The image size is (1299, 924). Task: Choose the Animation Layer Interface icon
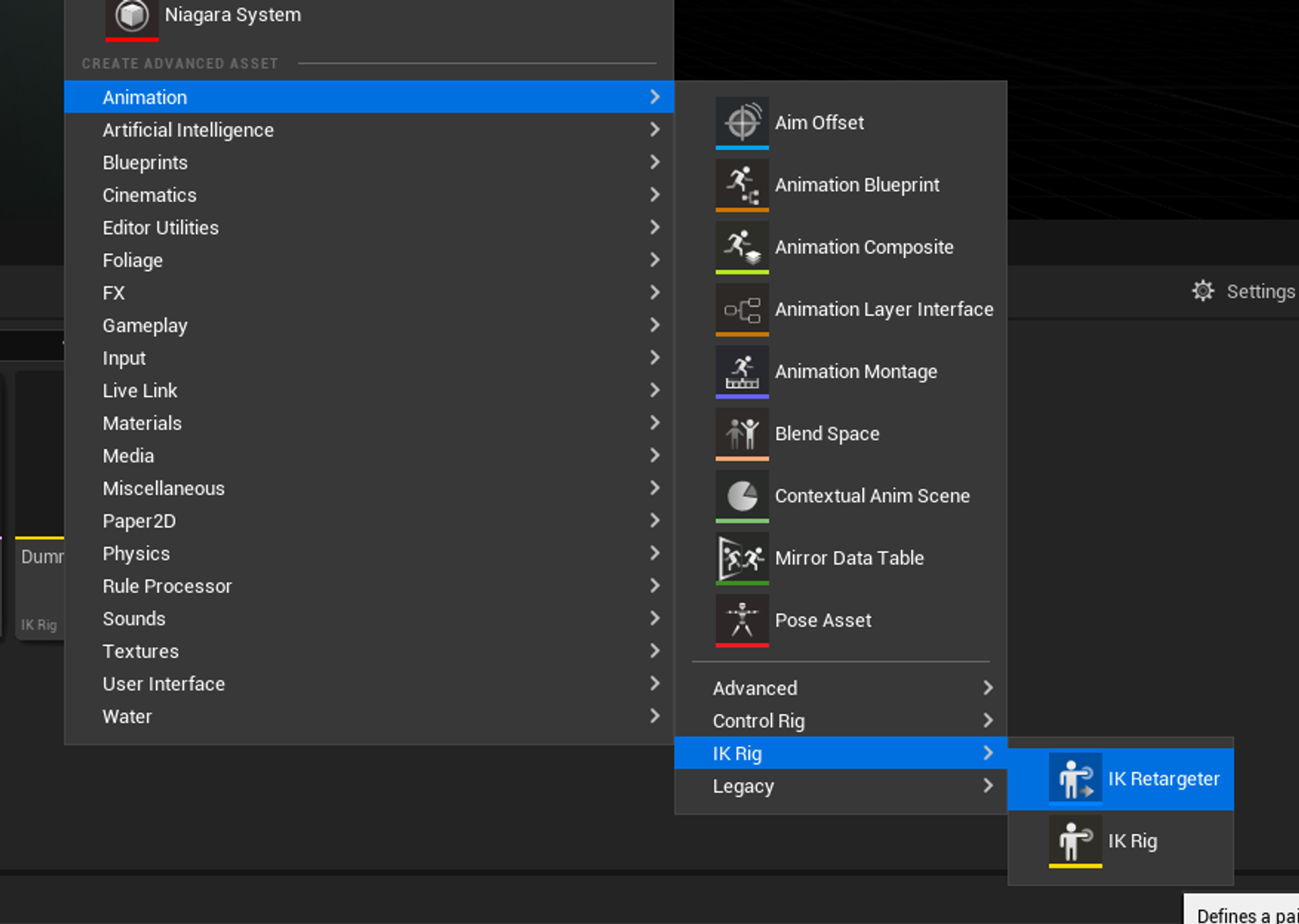[x=742, y=309]
